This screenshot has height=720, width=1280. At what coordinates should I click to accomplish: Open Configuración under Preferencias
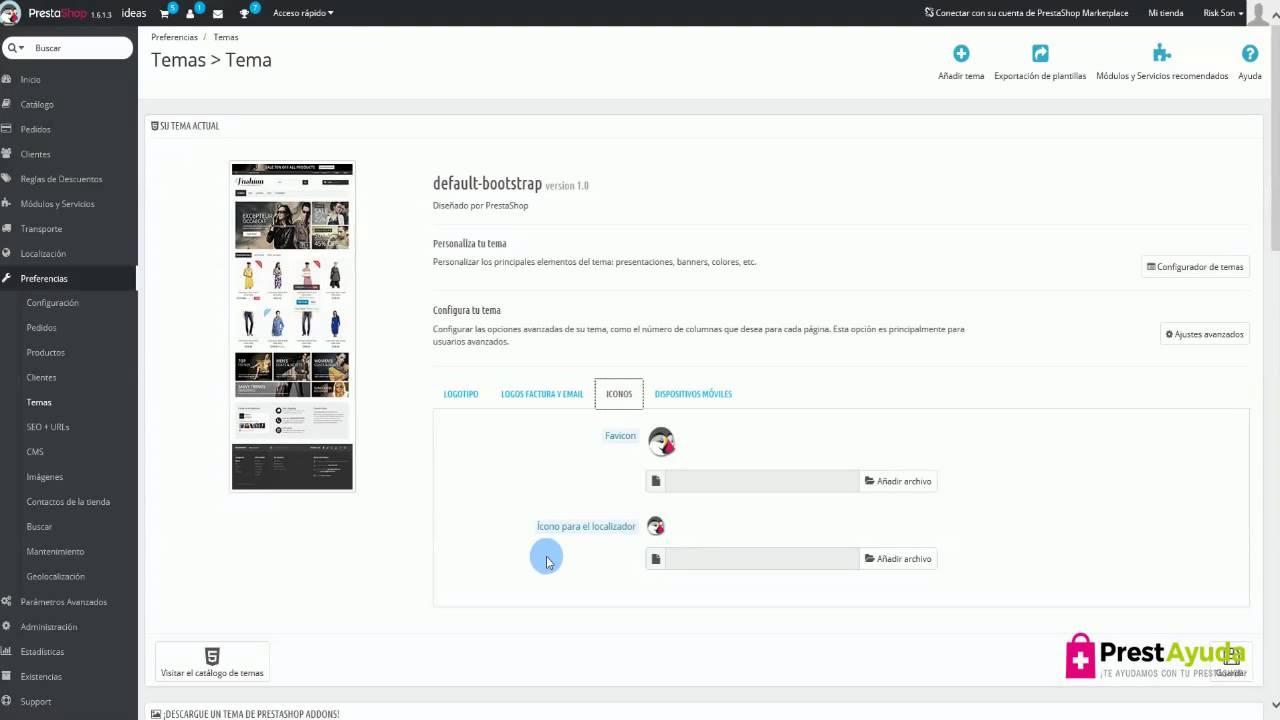pyautogui.click(x=52, y=303)
